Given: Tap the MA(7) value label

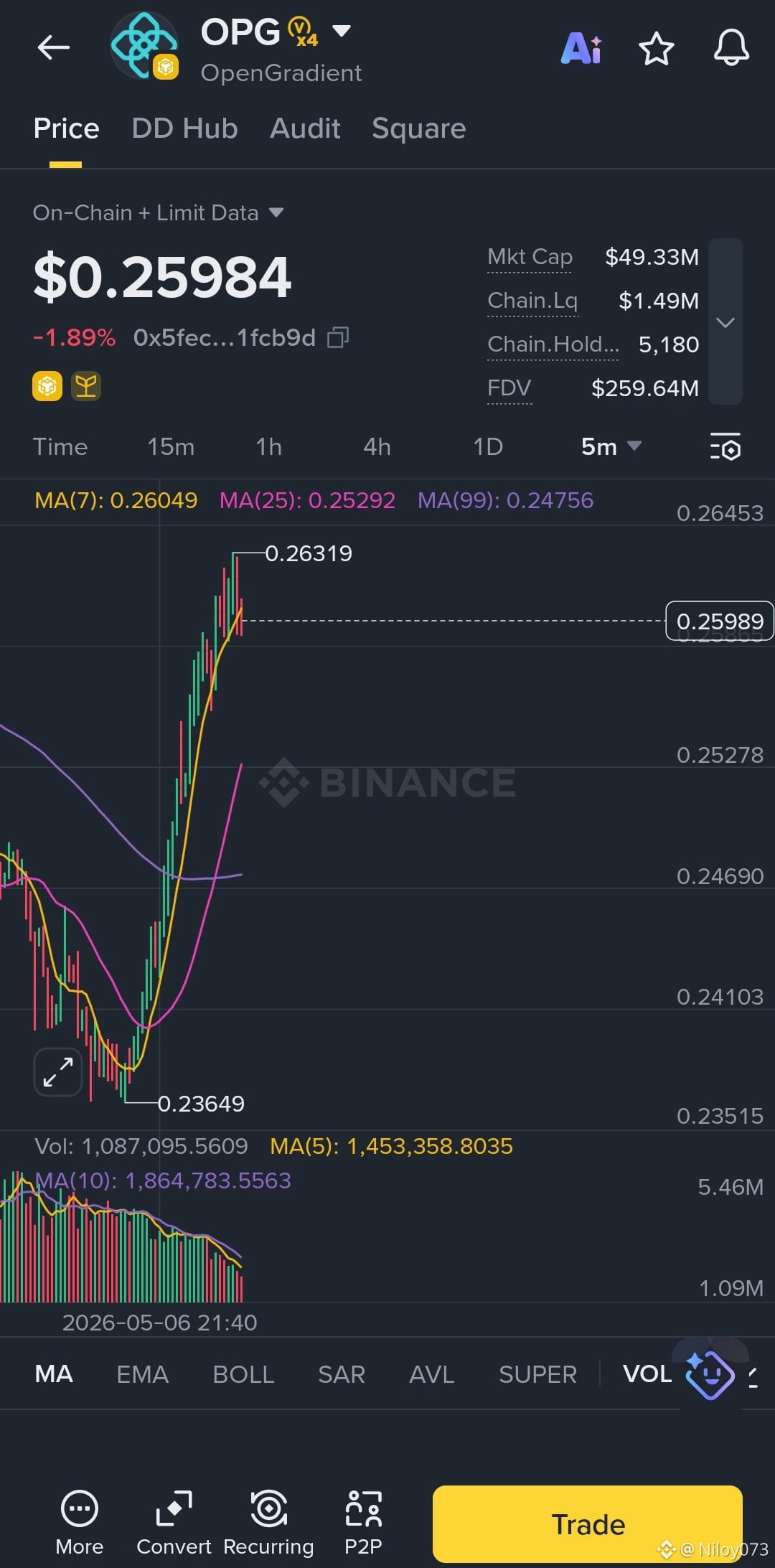Looking at the screenshot, I should (x=116, y=500).
